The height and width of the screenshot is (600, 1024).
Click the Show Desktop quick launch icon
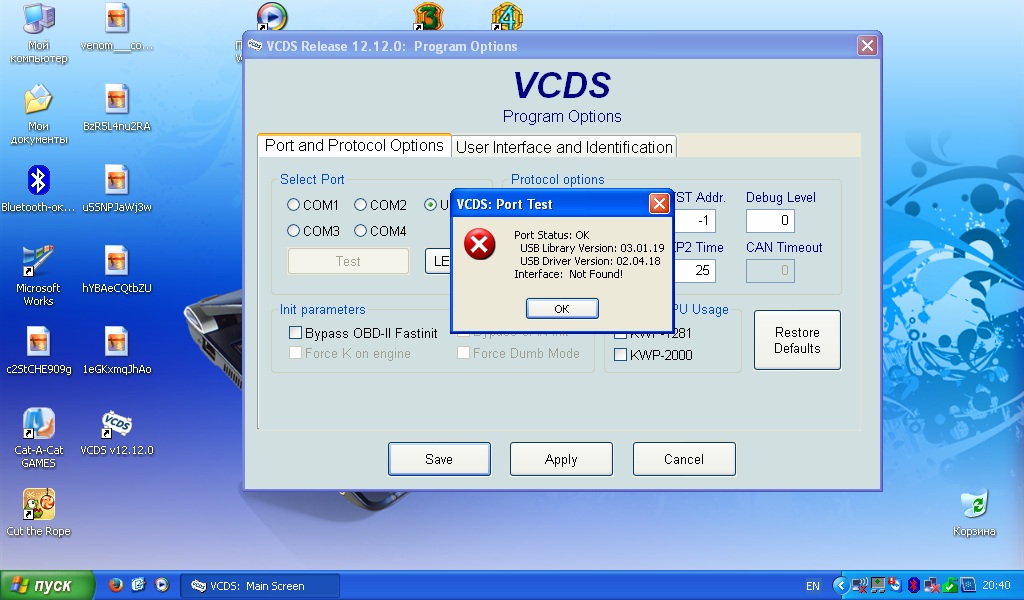(138, 585)
